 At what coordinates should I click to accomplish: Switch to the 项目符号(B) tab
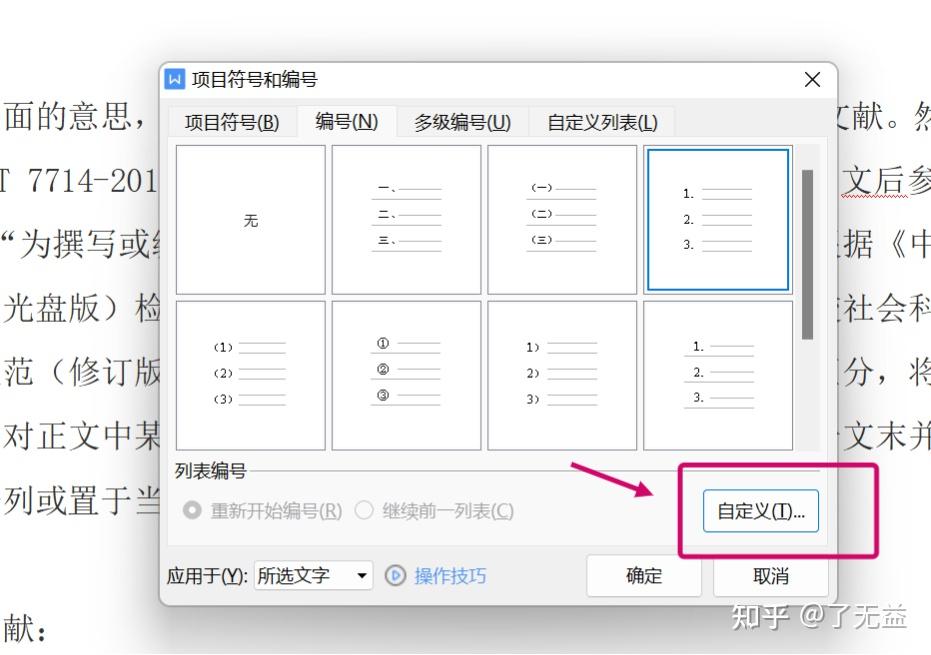coord(232,122)
